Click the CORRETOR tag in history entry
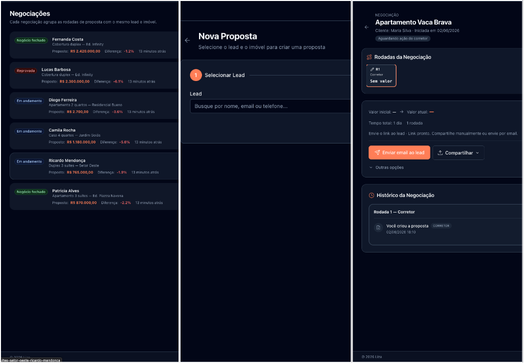Screen dimensions: 524x363 [x=441, y=226]
